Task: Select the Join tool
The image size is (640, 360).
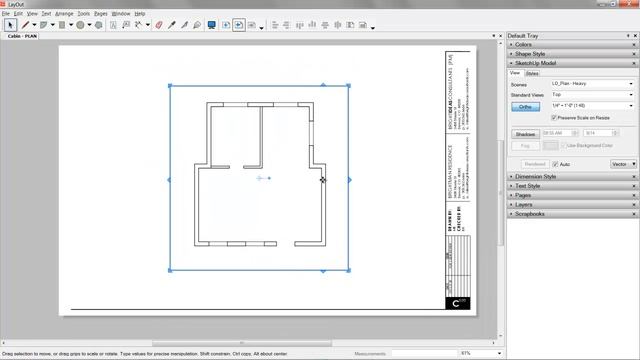Action: click(197, 25)
